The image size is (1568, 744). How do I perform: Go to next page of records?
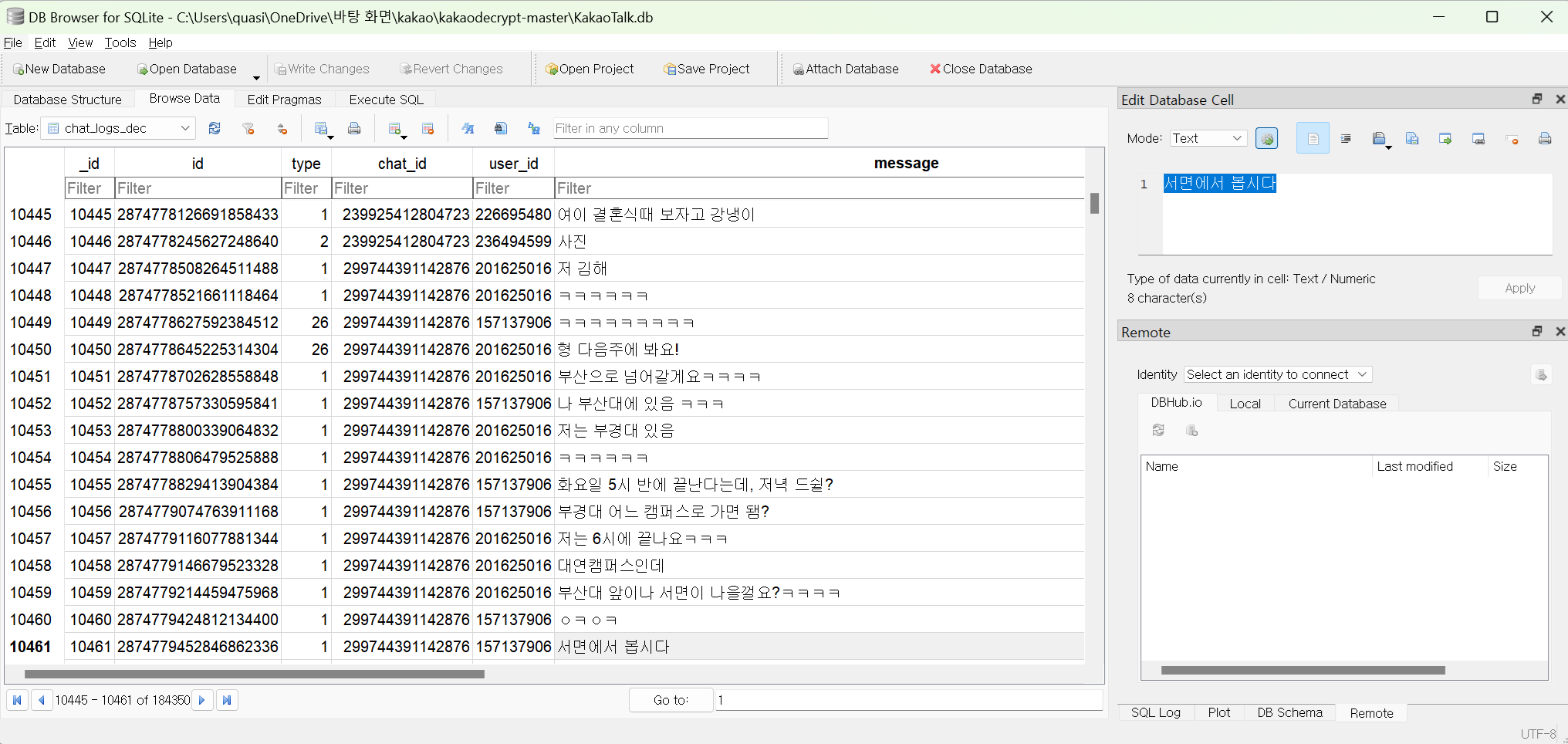coord(202,700)
